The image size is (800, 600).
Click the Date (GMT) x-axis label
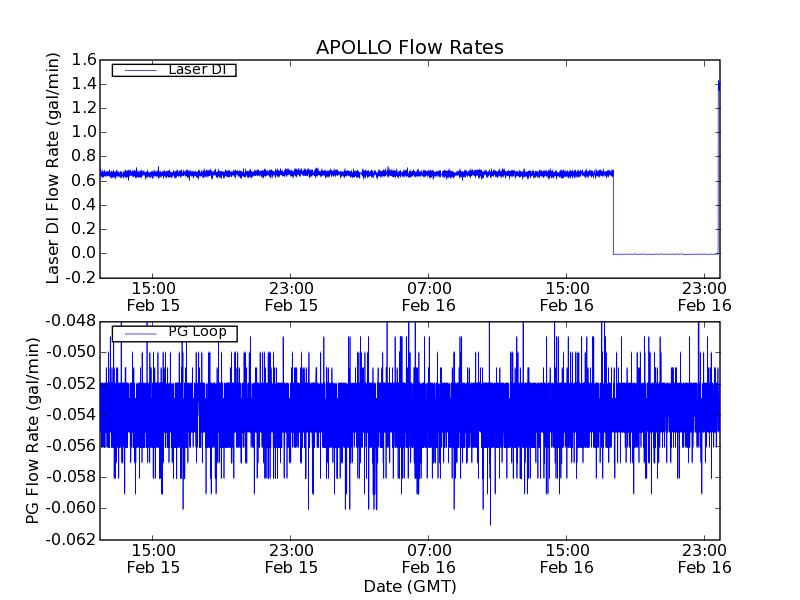[x=409, y=586]
